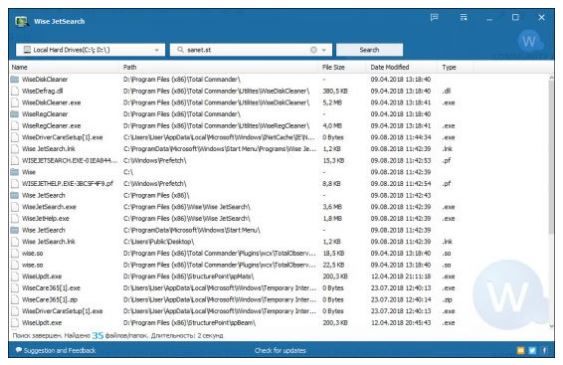The width and height of the screenshot is (563, 365).
Task: Click the date 12.04.2018 20:45:43 cell
Action: point(401,323)
